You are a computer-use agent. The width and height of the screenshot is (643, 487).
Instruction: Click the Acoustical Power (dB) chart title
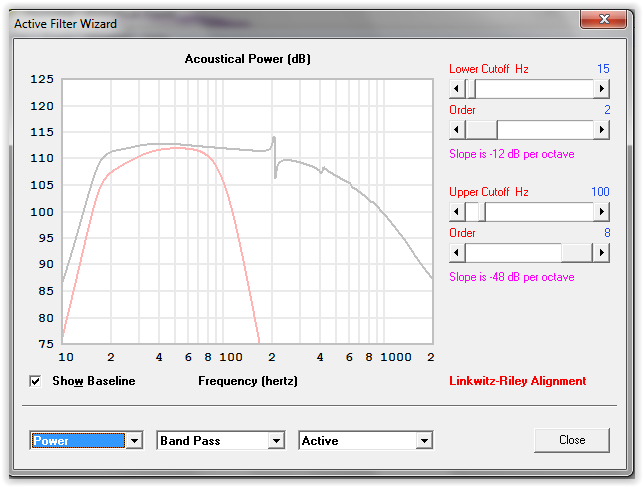(248, 59)
